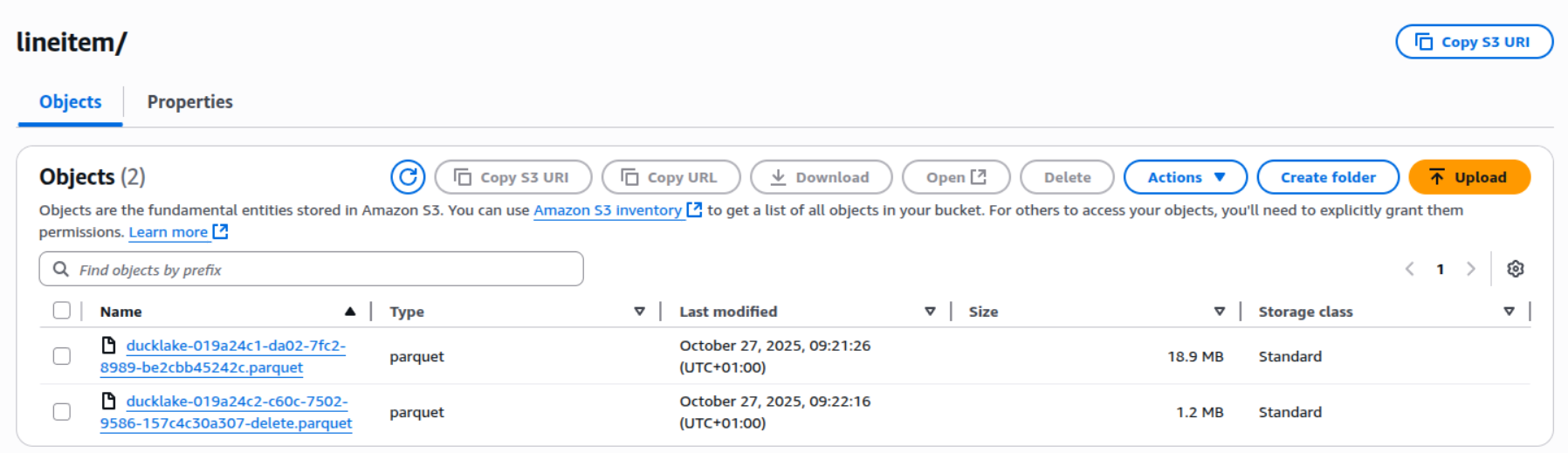The height and width of the screenshot is (453, 1568).
Task: Sort by the Last modified column arrow
Action: click(930, 312)
